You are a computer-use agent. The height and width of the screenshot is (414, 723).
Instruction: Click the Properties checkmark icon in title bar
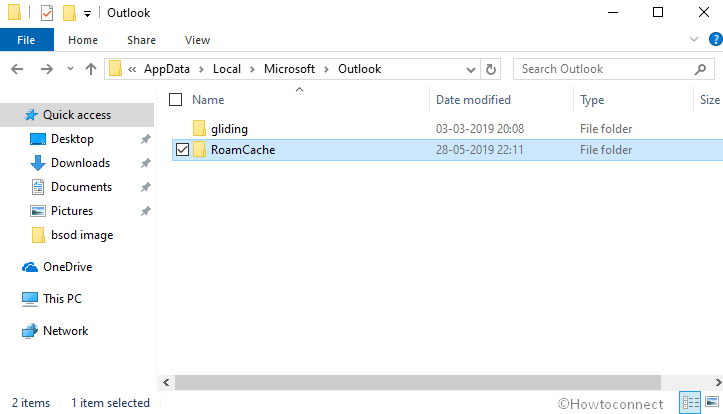pyautogui.click(x=47, y=12)
